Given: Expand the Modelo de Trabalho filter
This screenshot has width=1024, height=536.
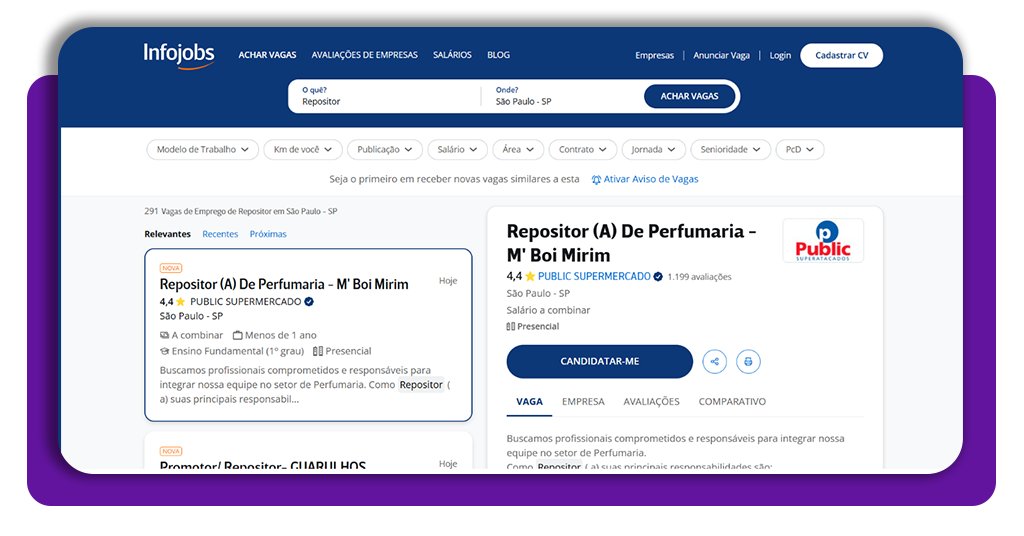Looking at the screenshot, I should coord(202,149).
